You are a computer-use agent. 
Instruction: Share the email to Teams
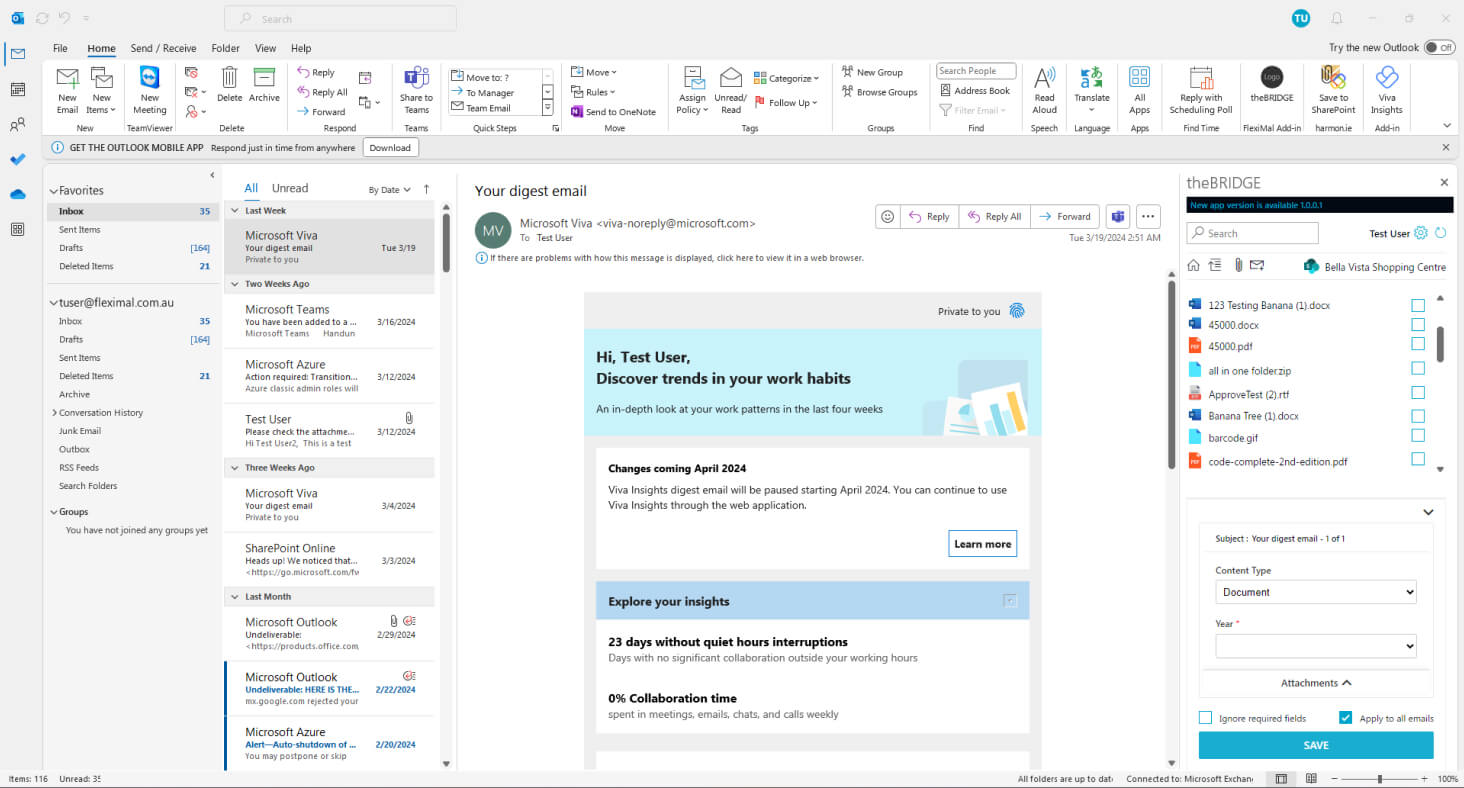[x=416, y=90]
